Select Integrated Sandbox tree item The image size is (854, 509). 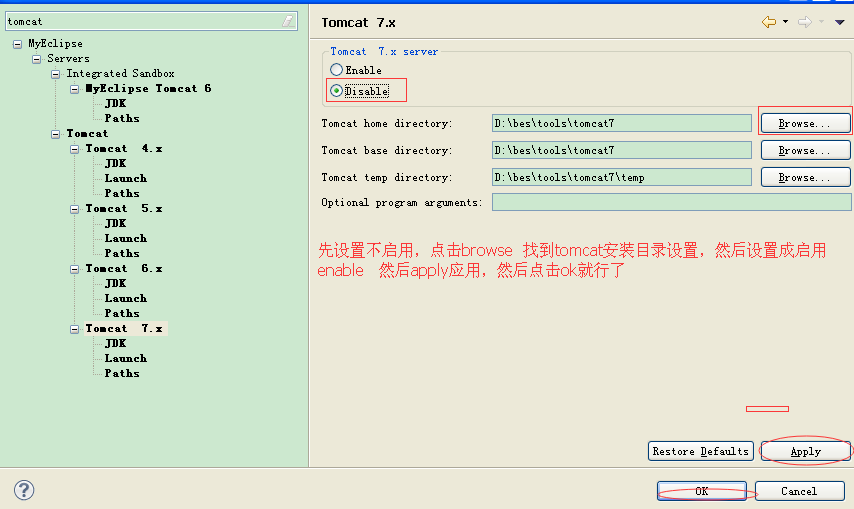tap(120, 73)
